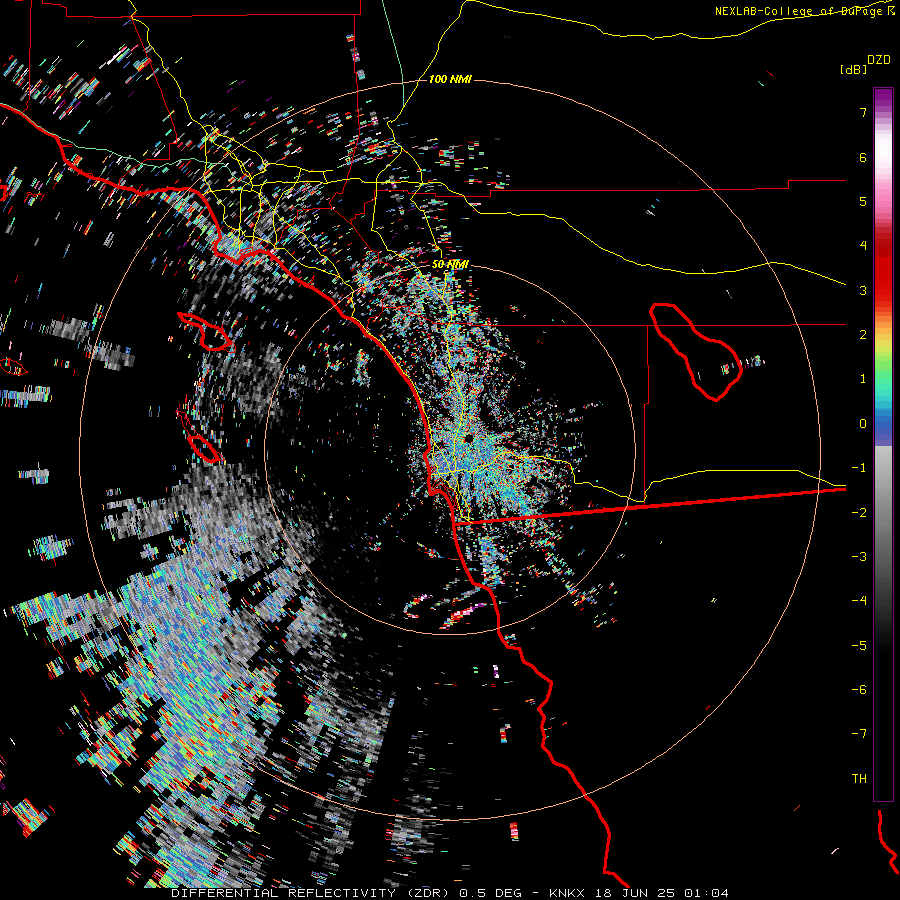Click the 01:04 timestamp
Screen dimensions: 900x900
709,893
